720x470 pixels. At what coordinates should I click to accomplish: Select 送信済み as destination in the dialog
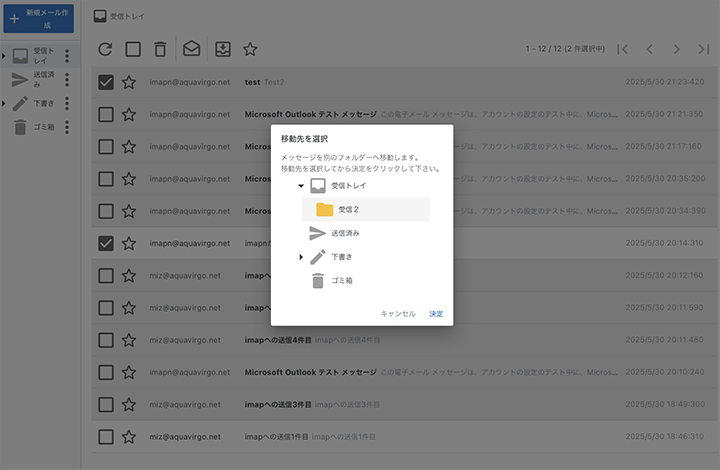click(345, 233)
